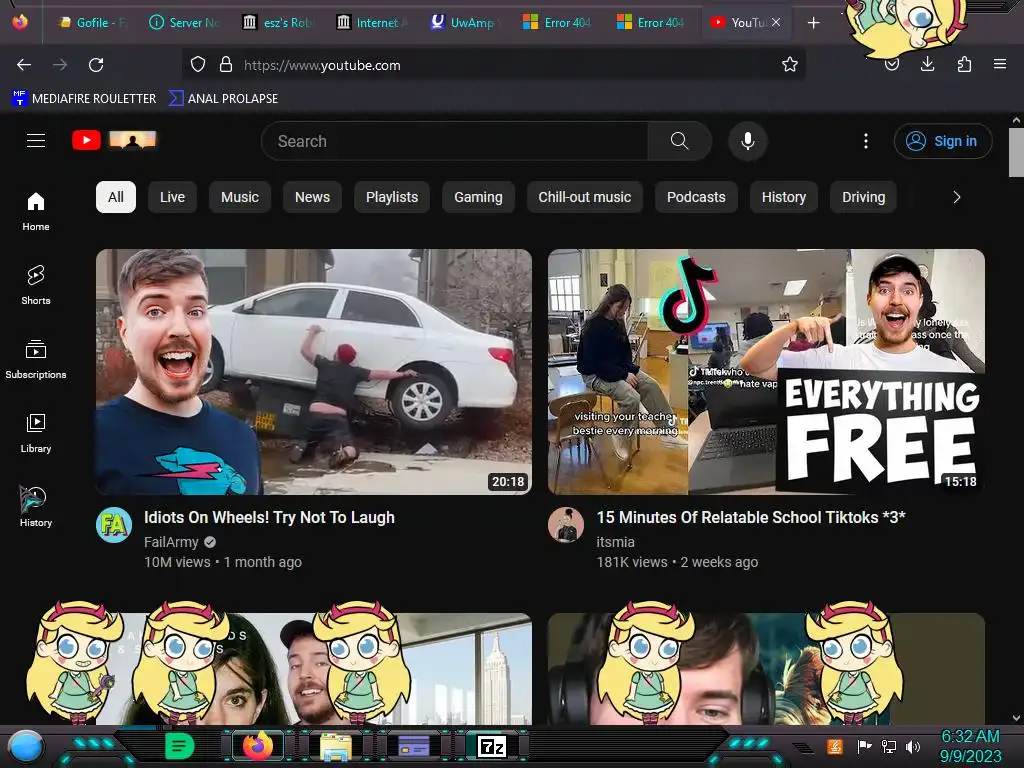
Task: Open Idiots On Wheels video title
Action: click(x=269, y=517)
